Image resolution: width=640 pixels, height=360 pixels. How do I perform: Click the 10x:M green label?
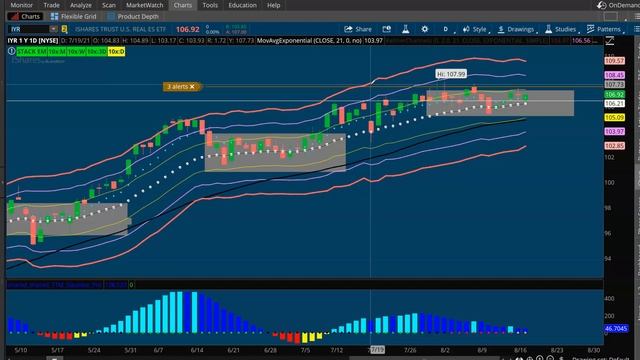[57, 52]
